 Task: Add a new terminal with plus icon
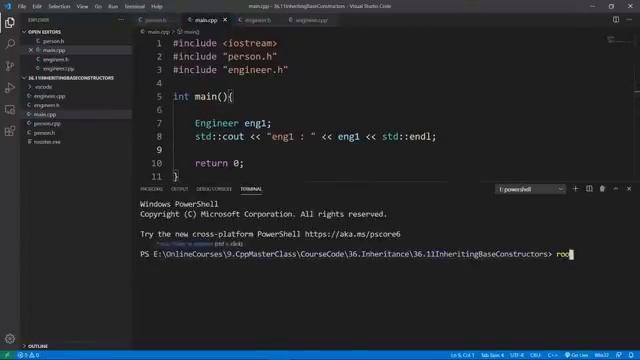576,189
